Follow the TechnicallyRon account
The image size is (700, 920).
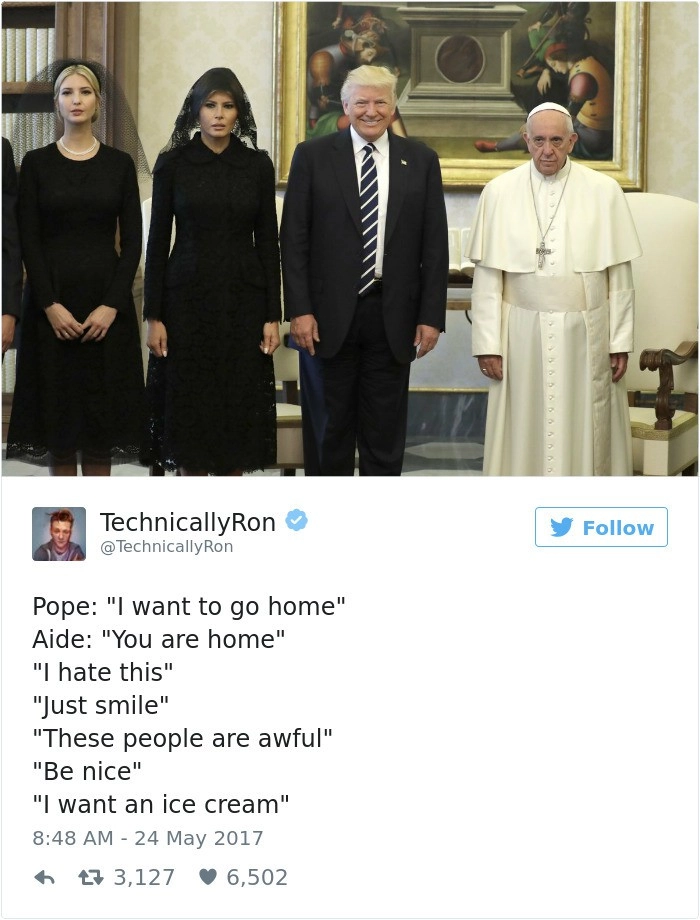pos(601,527)
